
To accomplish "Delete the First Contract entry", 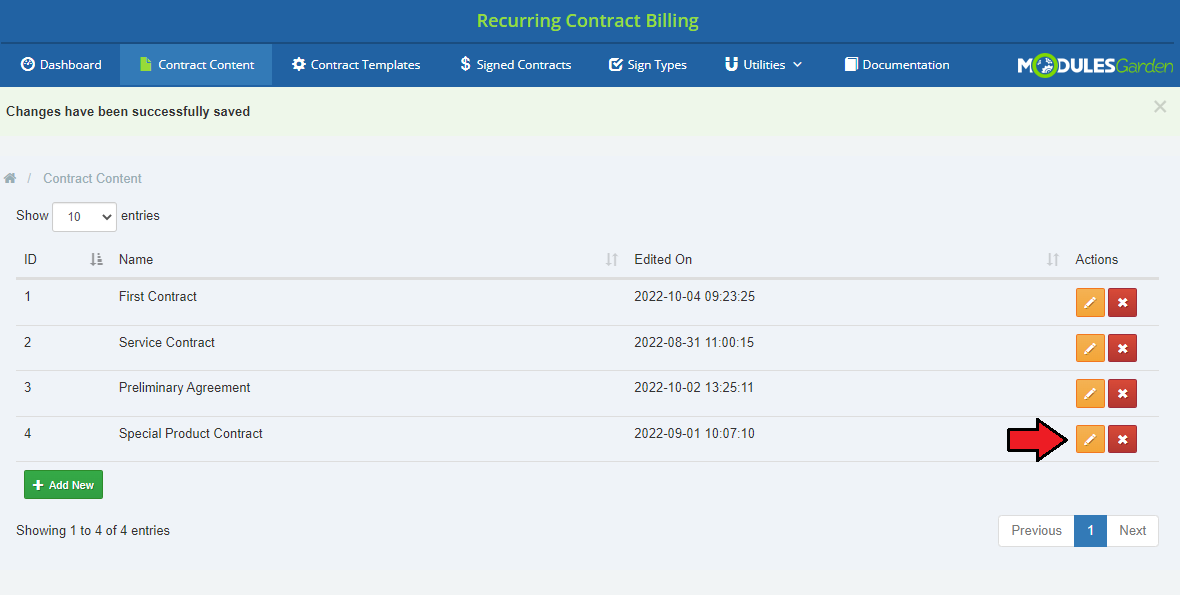I will click(1122, 302).
